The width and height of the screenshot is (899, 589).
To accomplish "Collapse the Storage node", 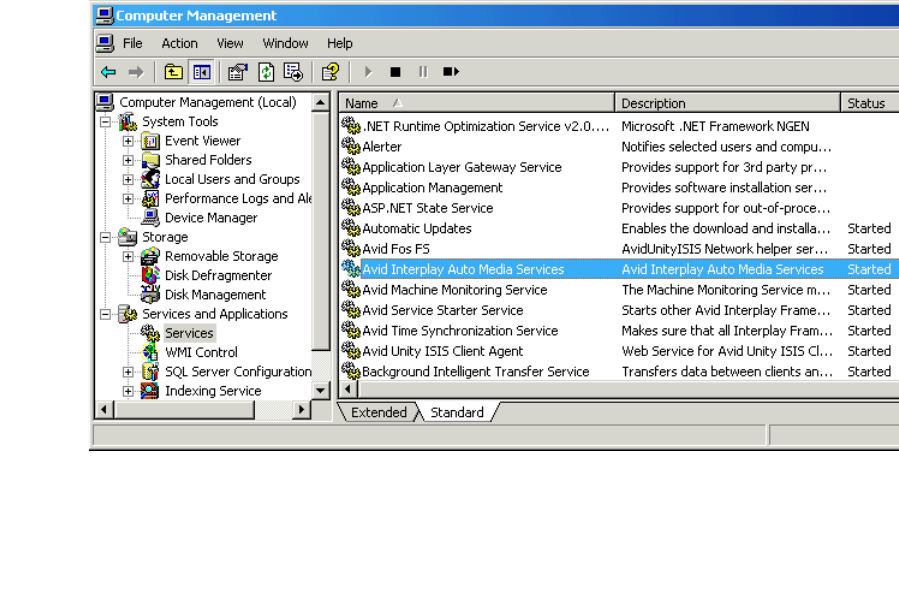I will (105, 237).
